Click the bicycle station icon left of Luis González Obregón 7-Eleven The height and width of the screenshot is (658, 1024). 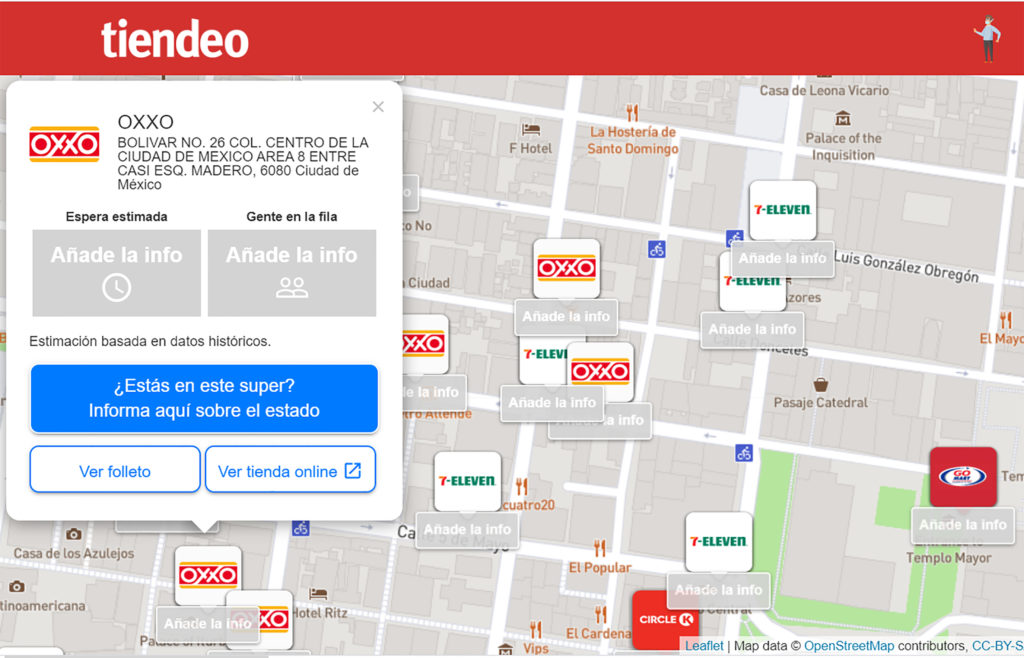point(735,238)
